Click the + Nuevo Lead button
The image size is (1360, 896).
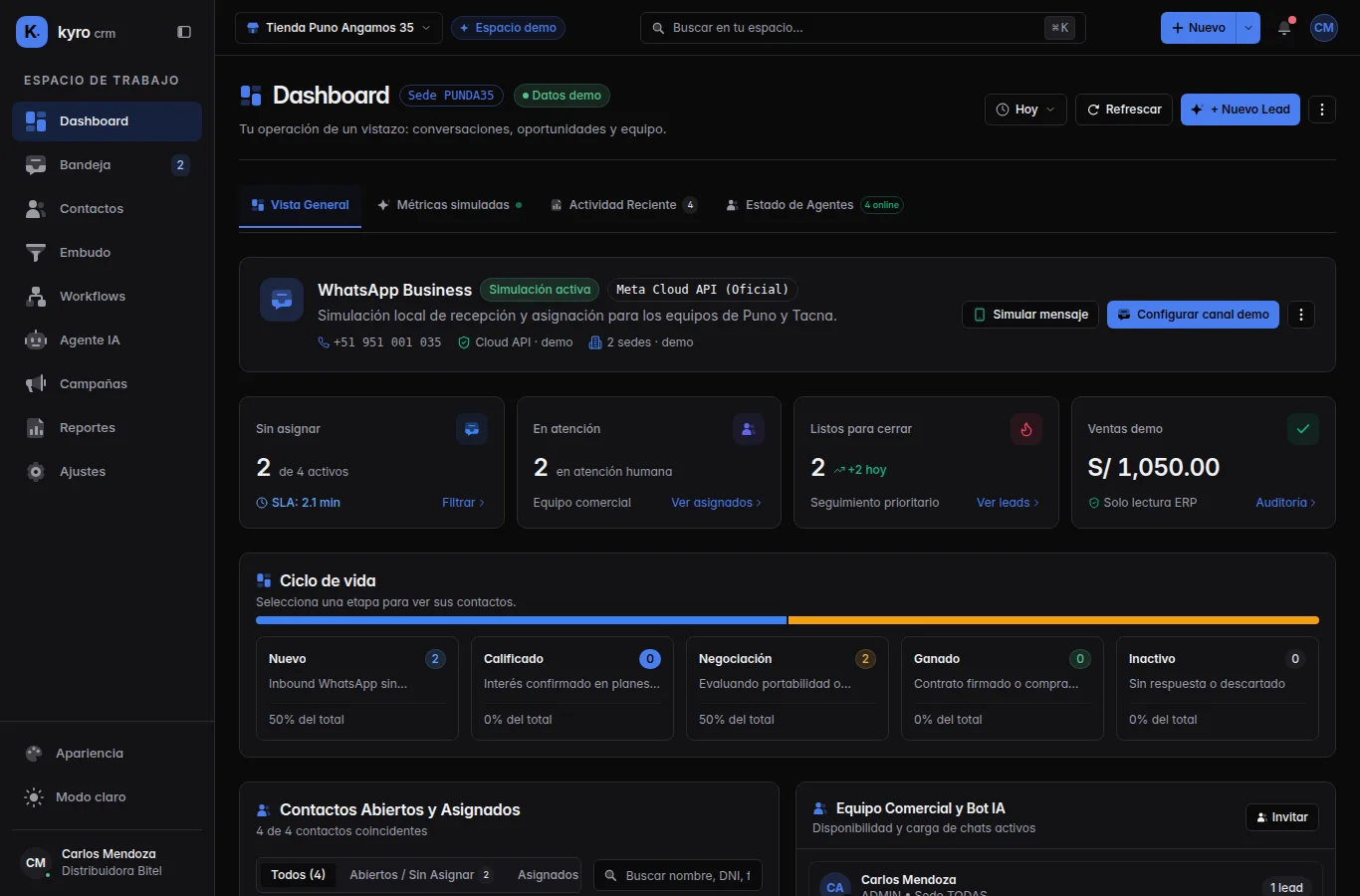pos(1241,110)
